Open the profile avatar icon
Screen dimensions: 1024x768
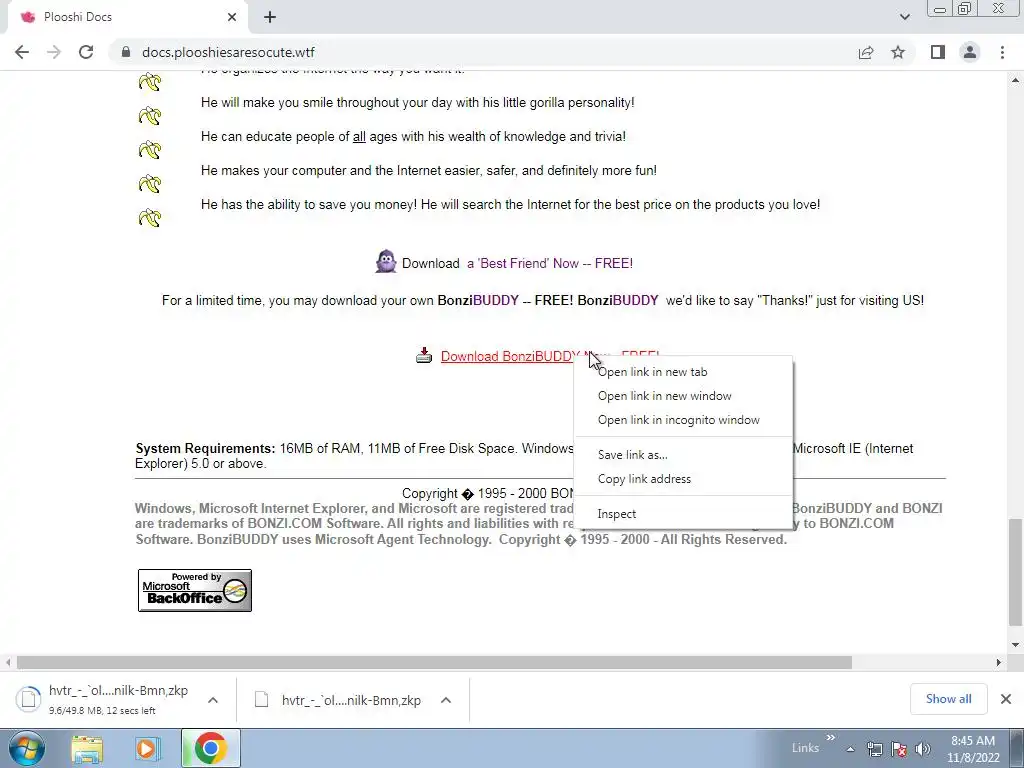[970, 52]
